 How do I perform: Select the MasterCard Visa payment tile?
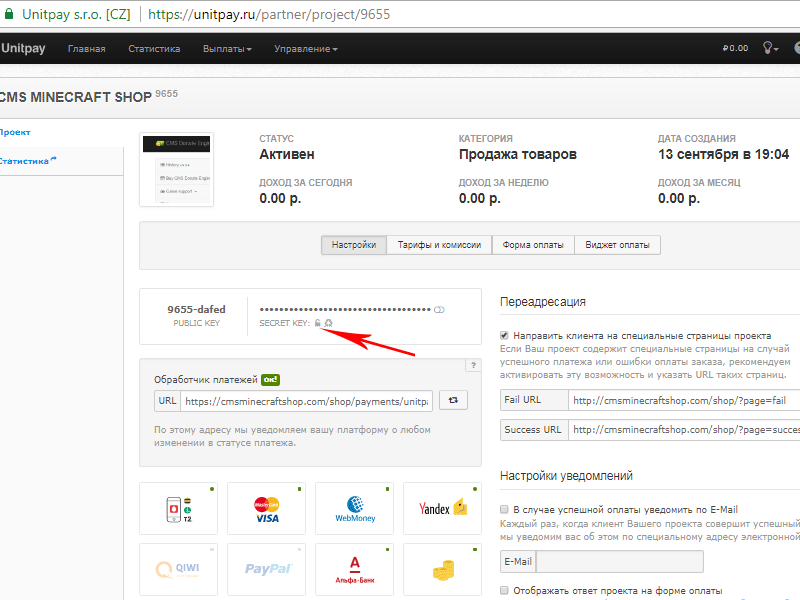[267, 509]
